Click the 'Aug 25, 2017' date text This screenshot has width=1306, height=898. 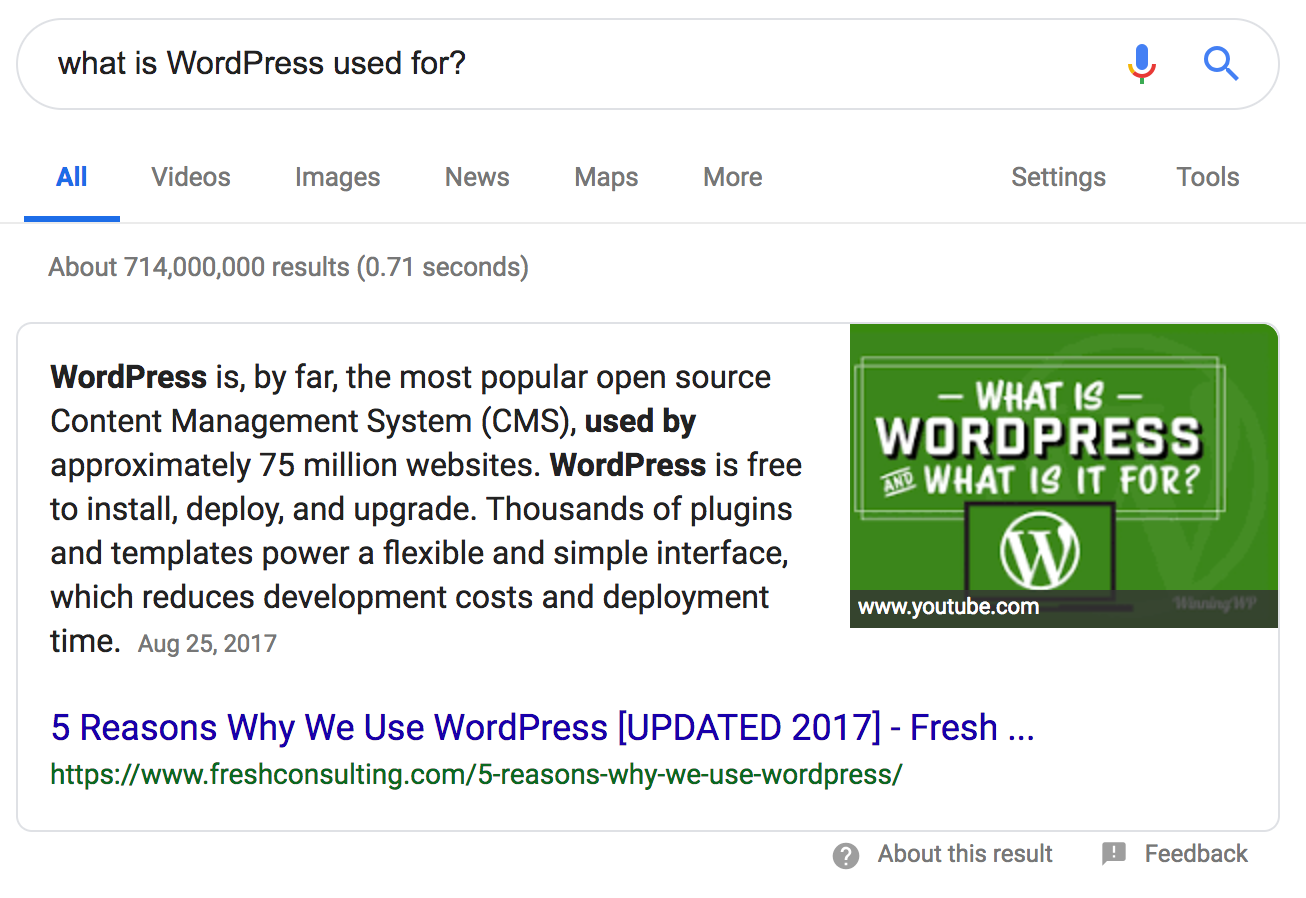(207, 643)
